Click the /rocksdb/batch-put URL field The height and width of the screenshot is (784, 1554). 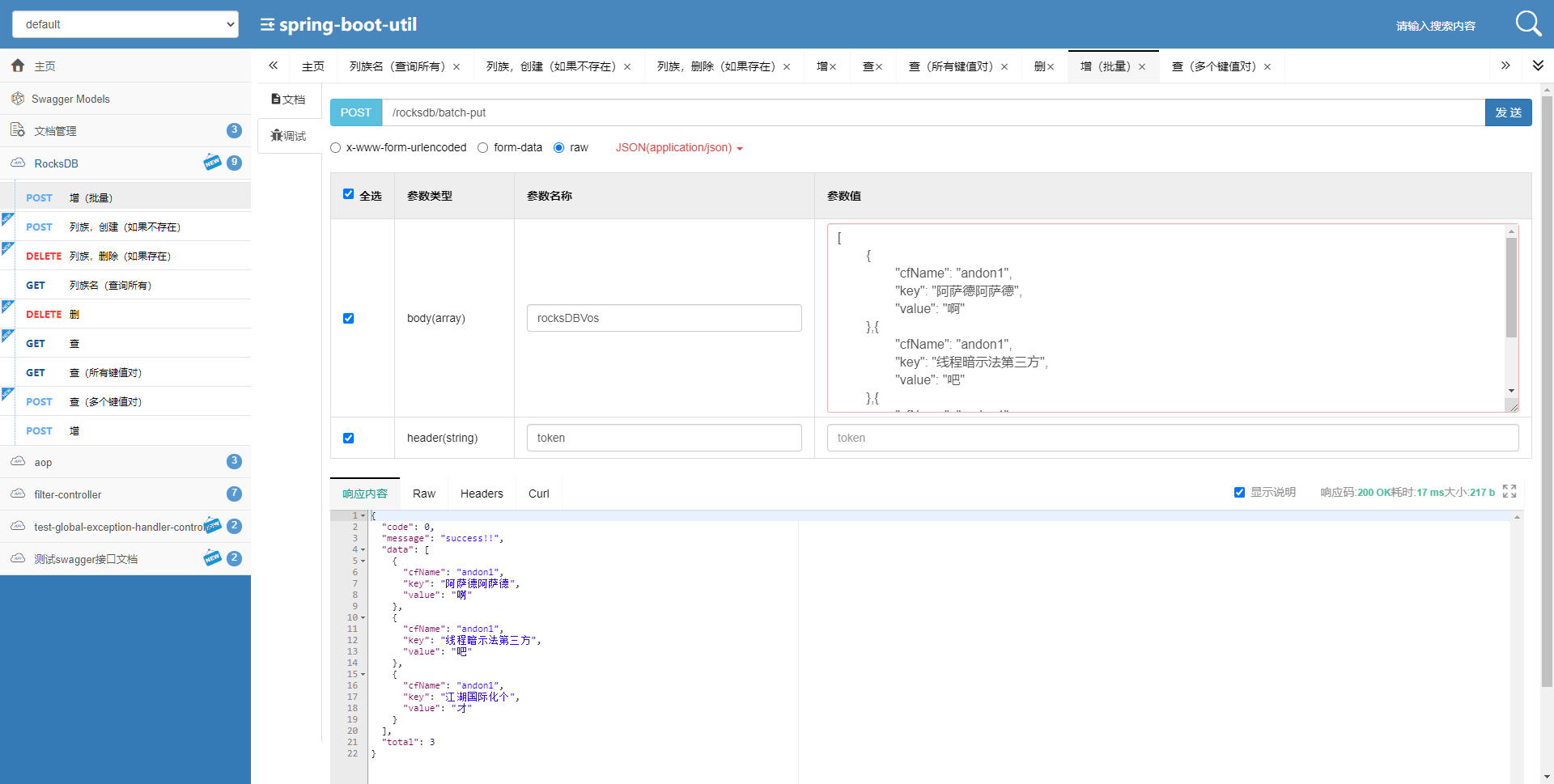933,112
